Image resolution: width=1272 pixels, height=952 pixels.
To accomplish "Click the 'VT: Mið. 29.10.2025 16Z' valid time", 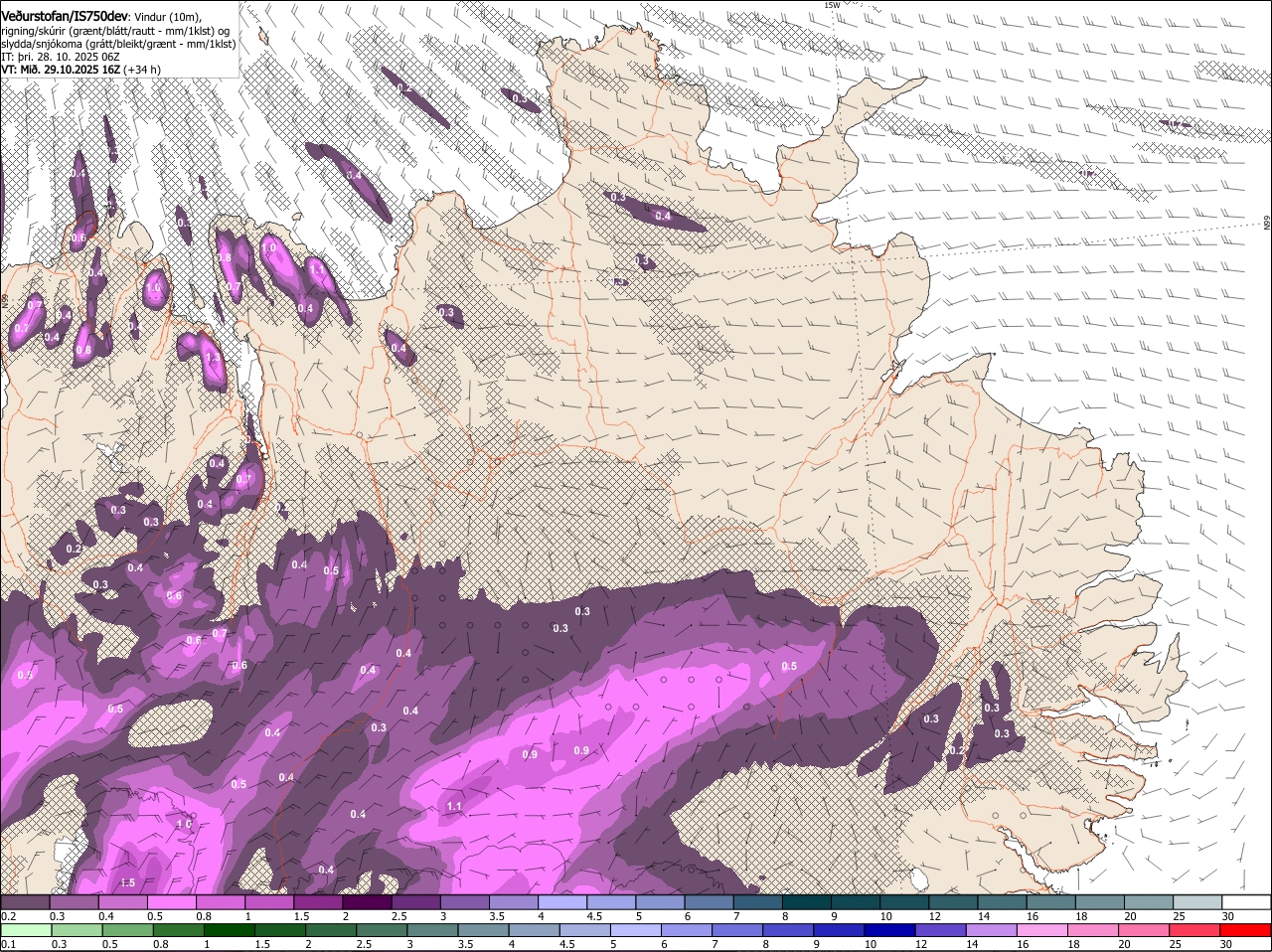I will pos(61,70).
